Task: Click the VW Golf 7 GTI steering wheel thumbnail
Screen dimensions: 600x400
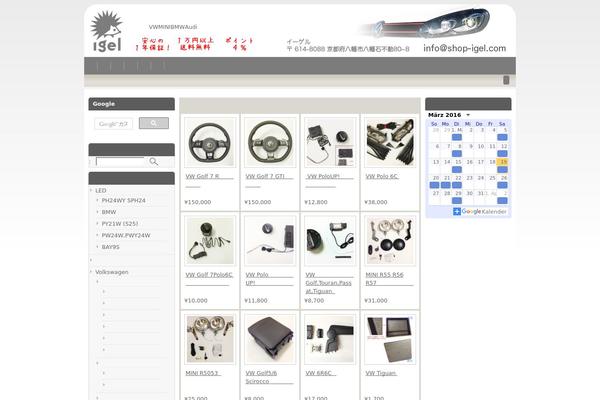Action: point(270,142)
